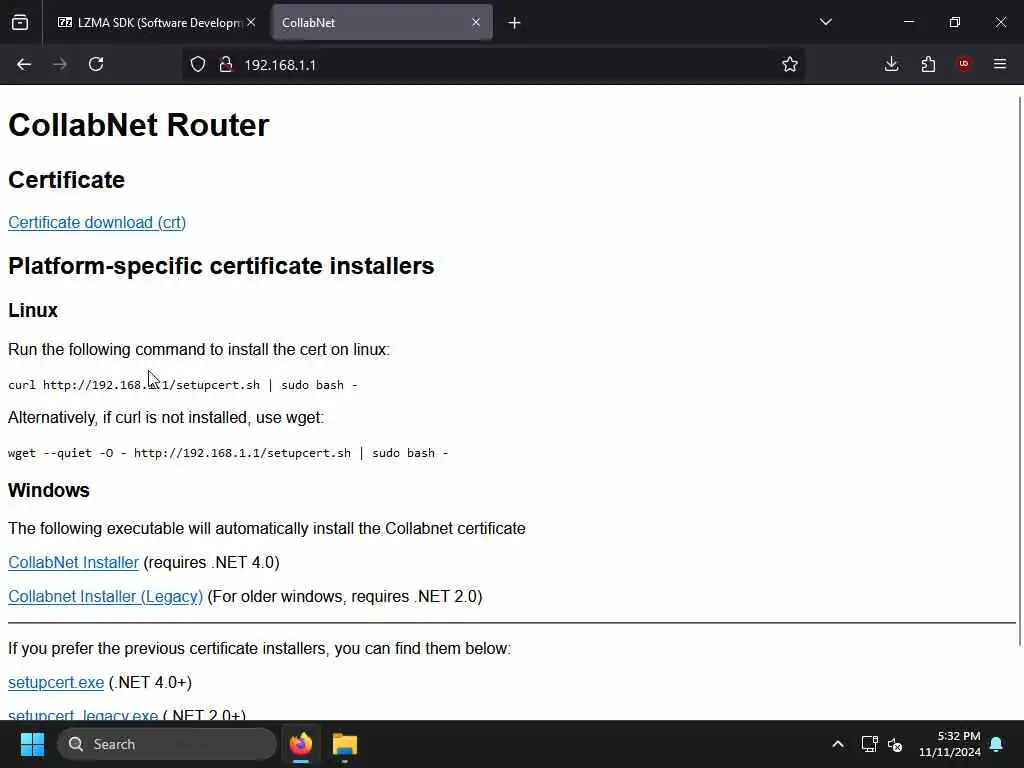The image size is (1024, 768).
Task: Open File Explorer from the taskbar
Action: (x=345, y=744)
